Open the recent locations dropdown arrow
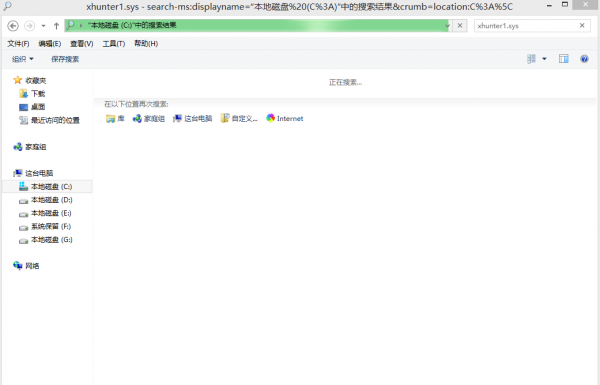 [x=43, y=26]
